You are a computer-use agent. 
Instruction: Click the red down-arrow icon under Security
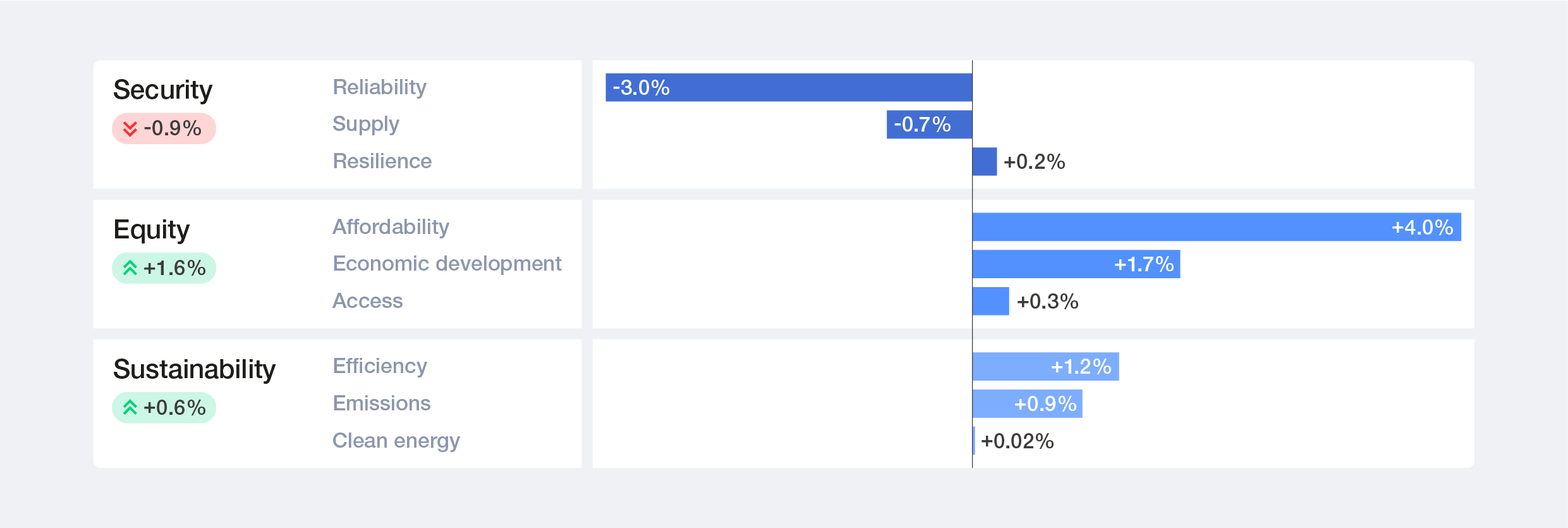click(130, 128)
